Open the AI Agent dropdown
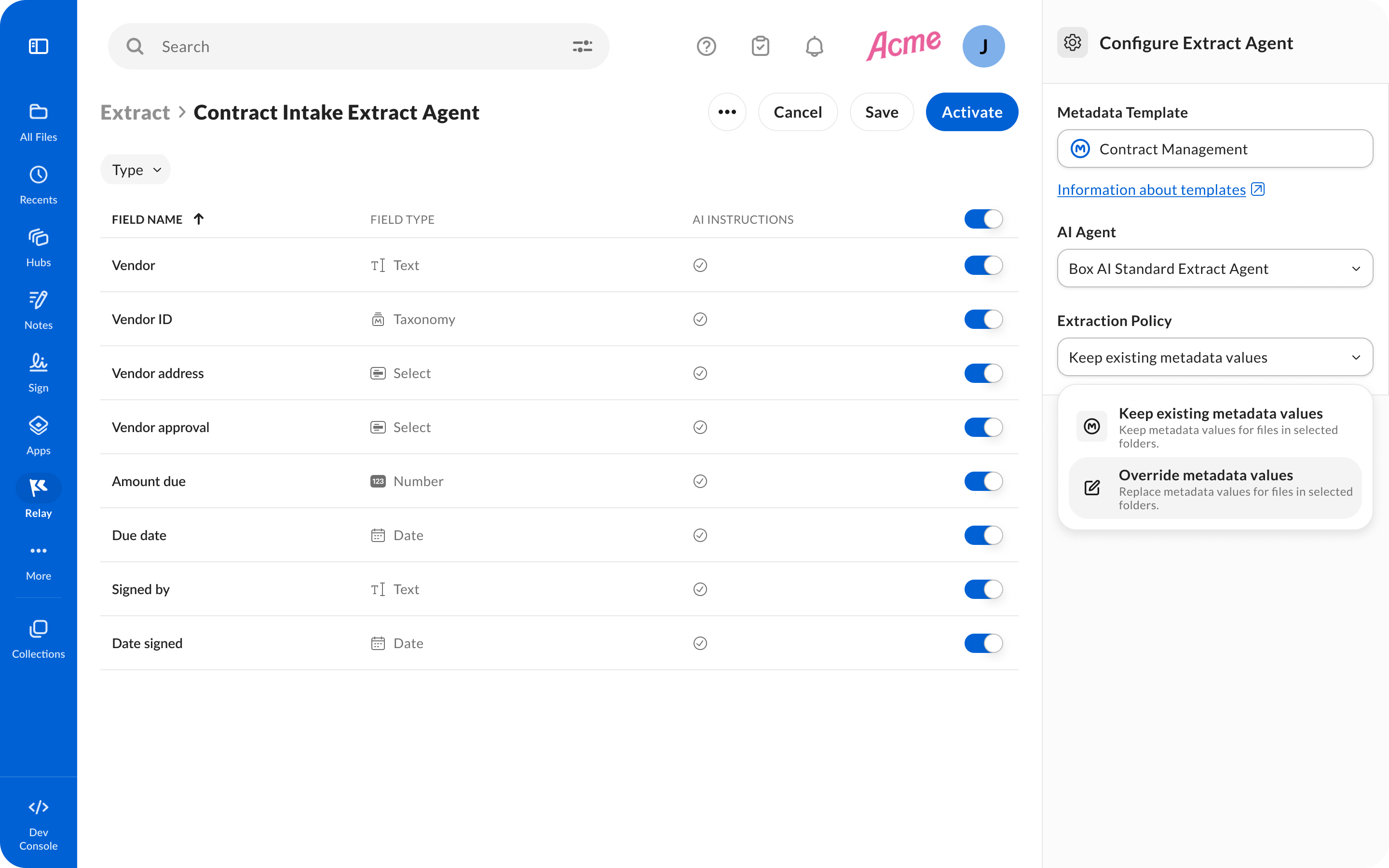Image resolution: width=1389 pixels, height=868 pixels. [x=1214, y=268]
